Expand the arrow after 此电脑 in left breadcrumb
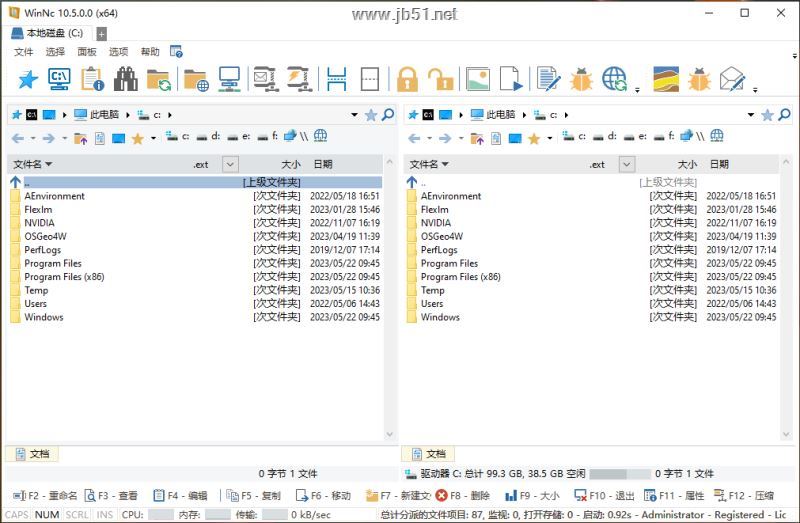800x523 pixels. (x=128, y=115)
